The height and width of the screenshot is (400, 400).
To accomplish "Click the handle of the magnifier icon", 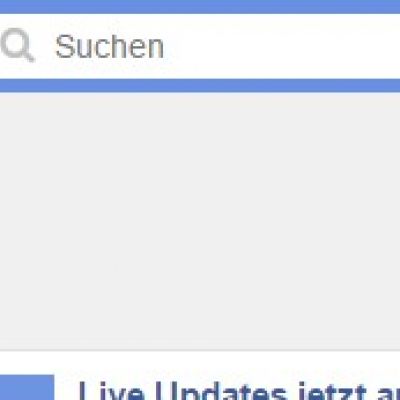I will (29, 56).
